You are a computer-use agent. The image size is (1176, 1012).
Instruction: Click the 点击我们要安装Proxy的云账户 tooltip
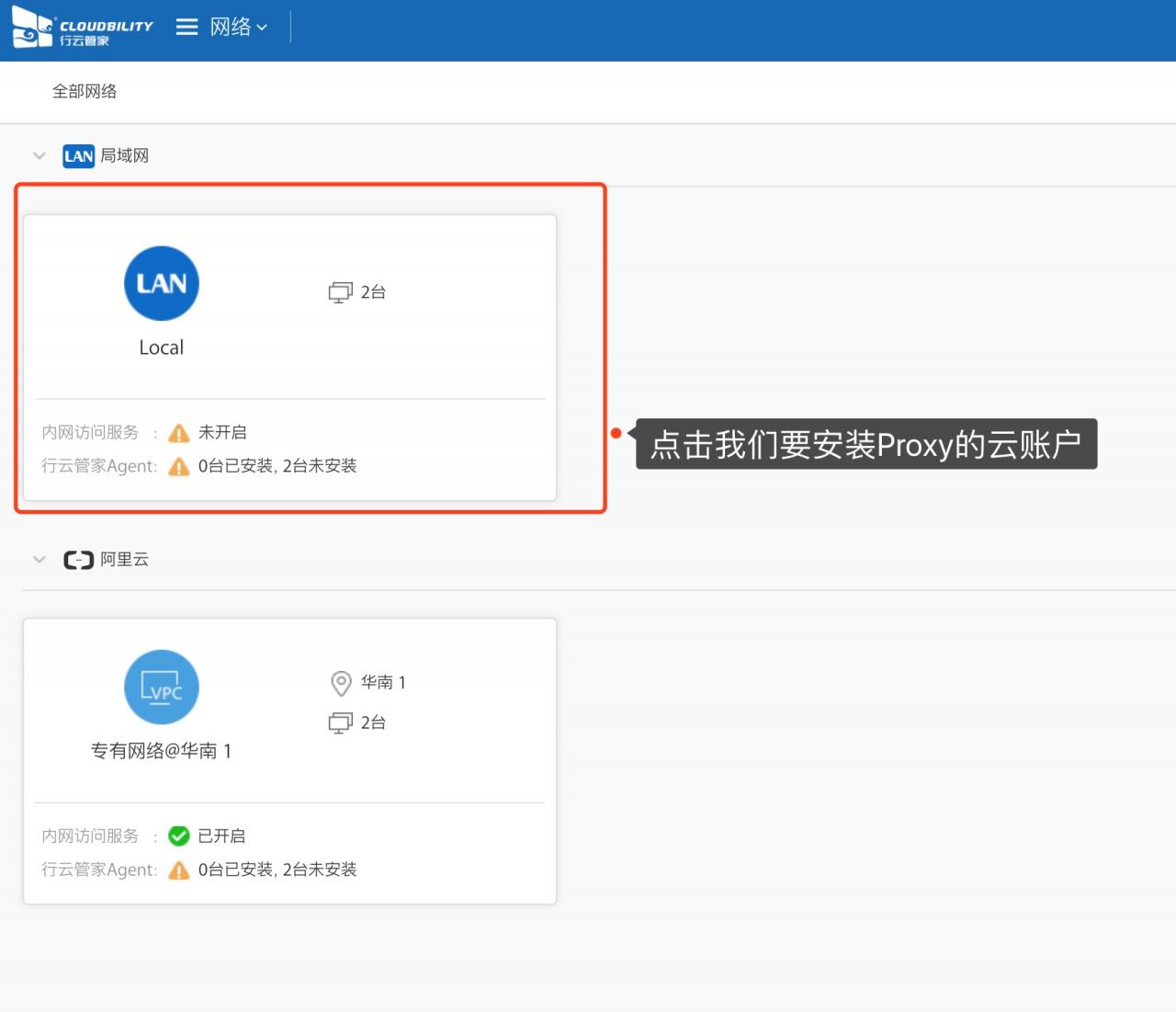tap(865, 445)
